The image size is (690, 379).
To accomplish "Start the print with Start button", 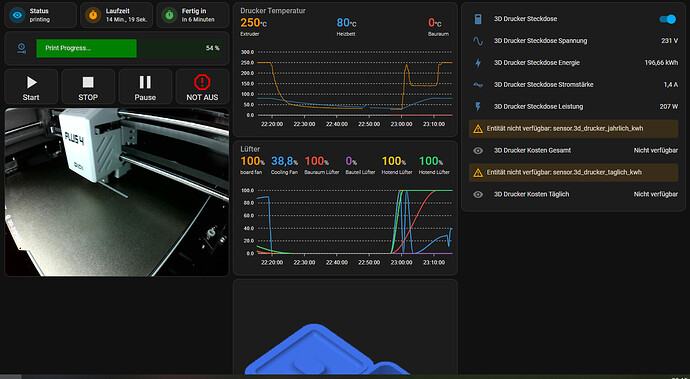I will [x=31, y=87].
